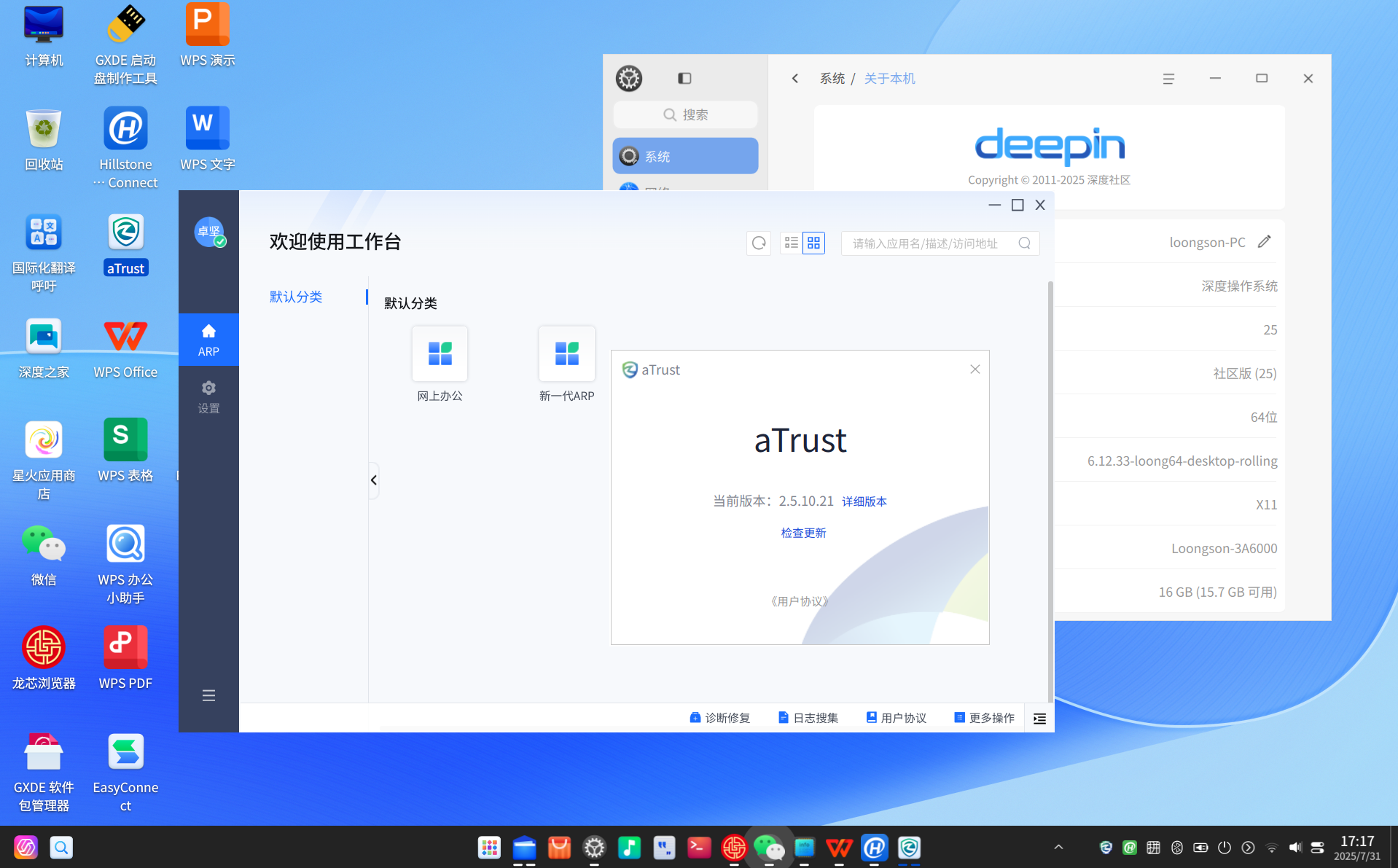Open the taskbar launcher grid icon

(489, 848)
